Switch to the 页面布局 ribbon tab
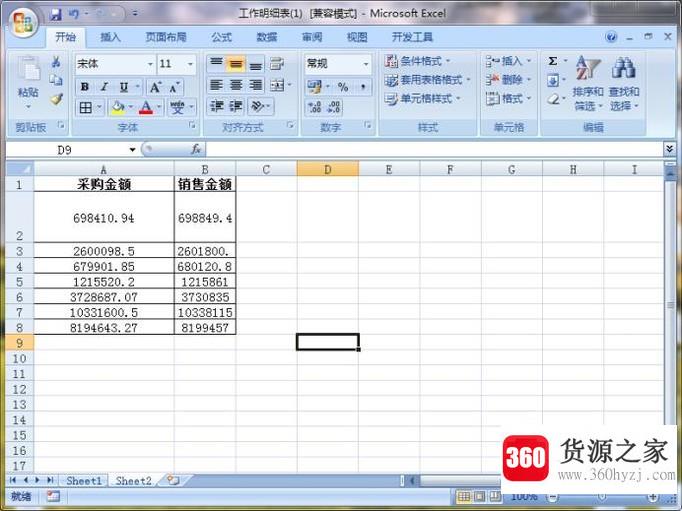The image size is (682, 511). [166, 37]
